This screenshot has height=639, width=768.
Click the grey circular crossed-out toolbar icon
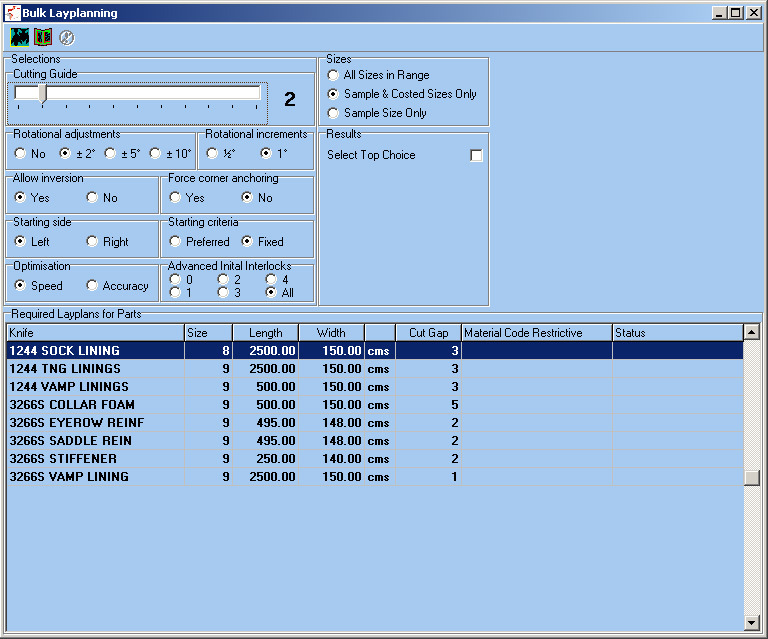[67, 38]
